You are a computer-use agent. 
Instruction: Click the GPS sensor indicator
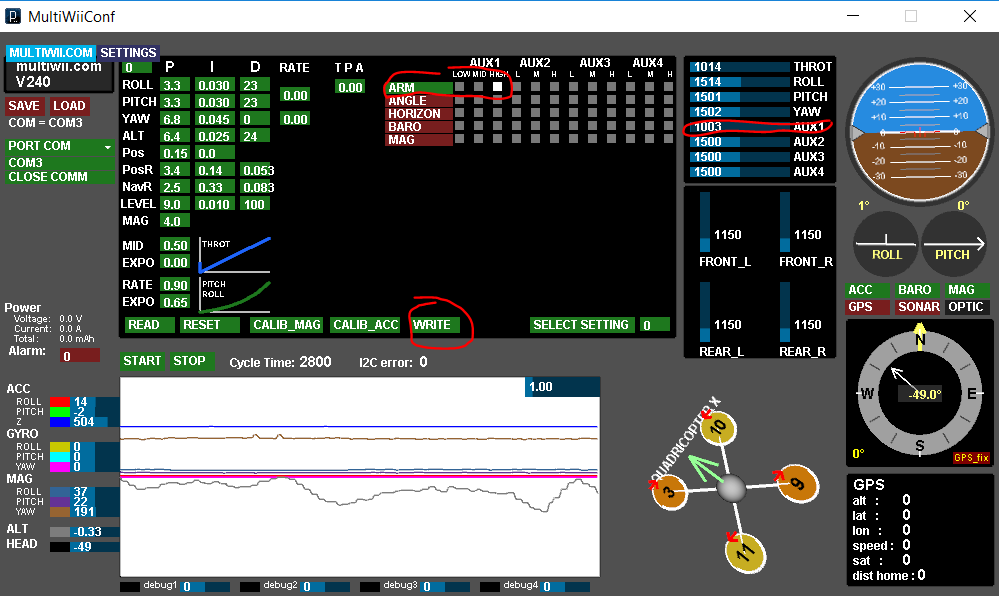pyautogui.click(x=867, y=307)
